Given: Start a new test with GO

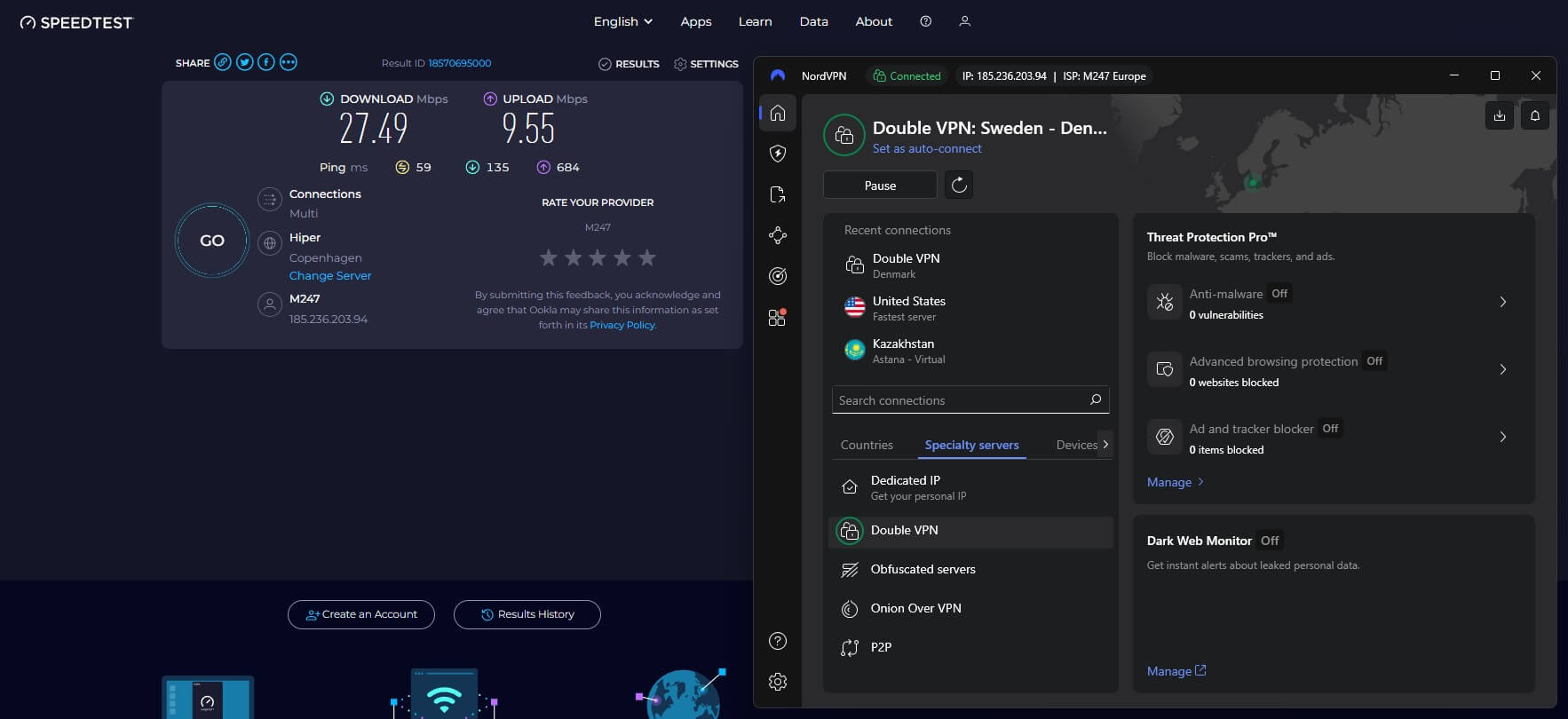Looking at the screenshot, I should click(x=212, y=241).
